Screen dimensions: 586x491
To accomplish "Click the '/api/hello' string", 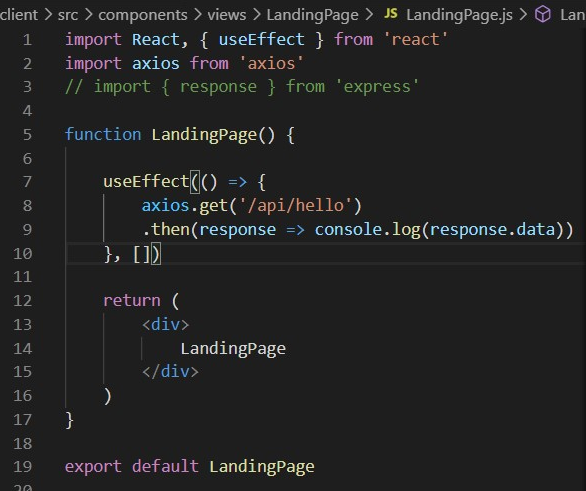I will 296,206.
